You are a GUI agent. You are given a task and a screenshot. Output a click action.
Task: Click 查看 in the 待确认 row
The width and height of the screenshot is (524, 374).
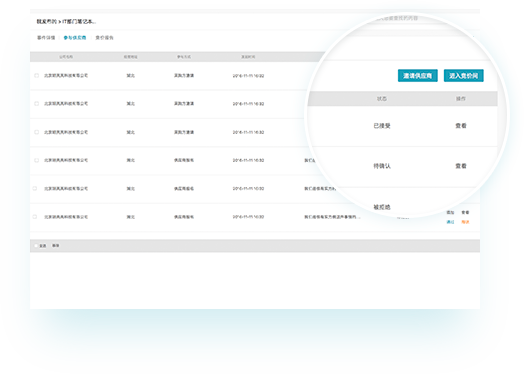(x=461, y=166)
